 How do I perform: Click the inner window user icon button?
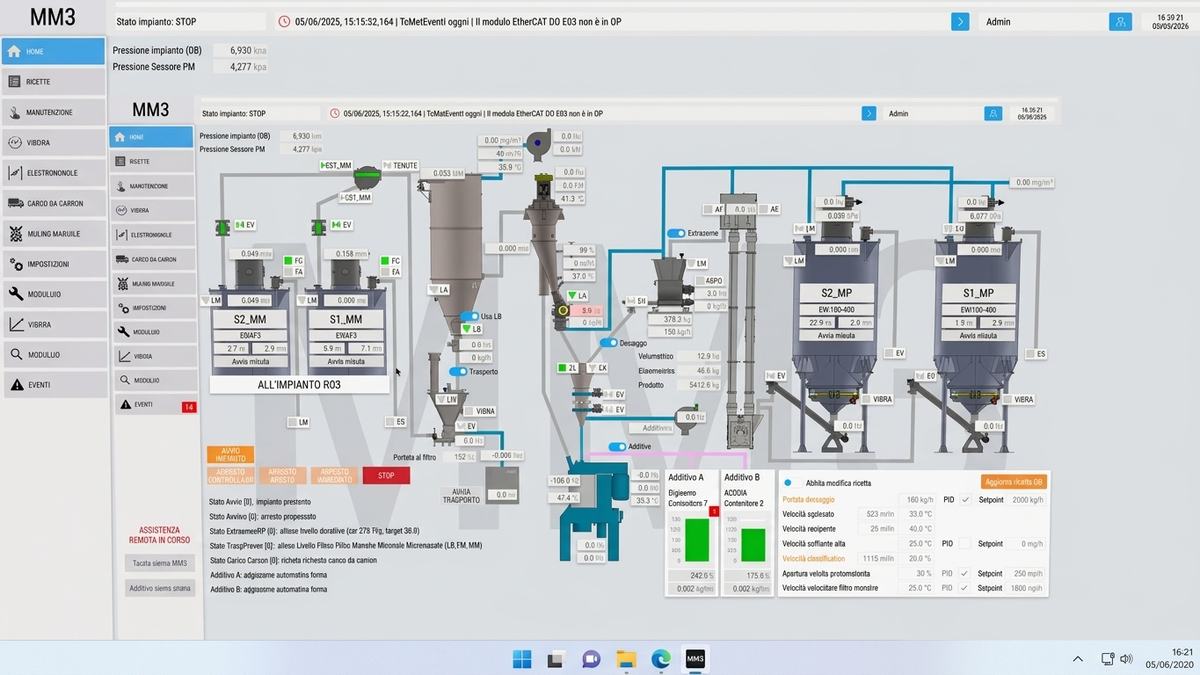click(x=993, y=114)
